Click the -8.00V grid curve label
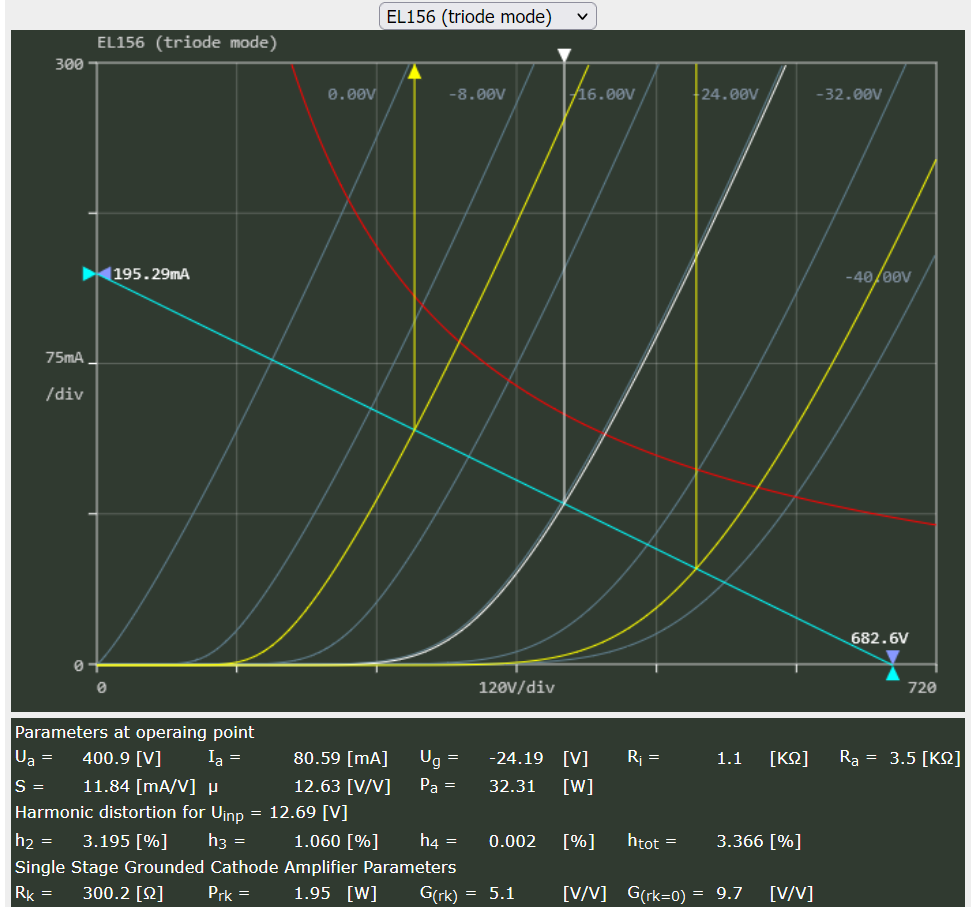The image size is (978, 907). 477,94
